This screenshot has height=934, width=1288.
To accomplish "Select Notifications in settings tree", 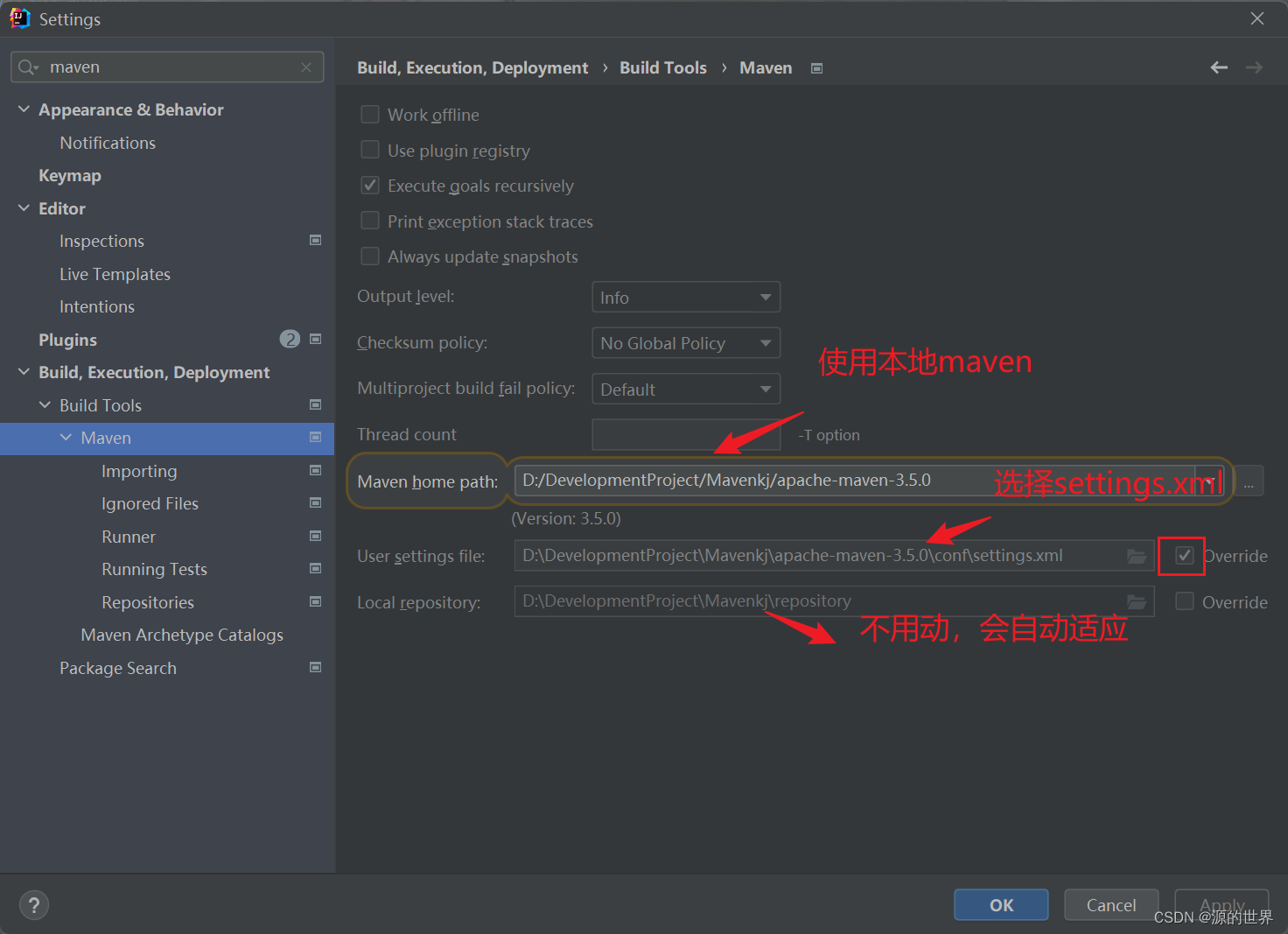I will click(x=108, y=143).
